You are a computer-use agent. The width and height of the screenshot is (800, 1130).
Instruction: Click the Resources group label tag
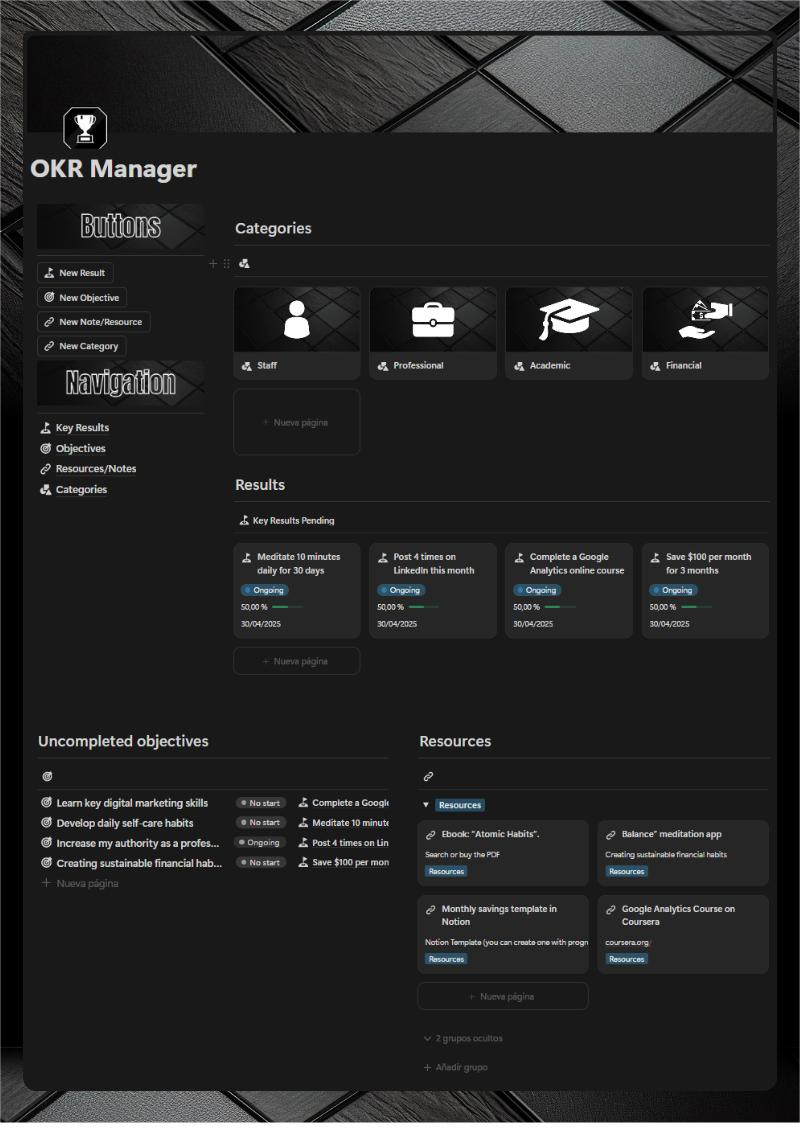[x=460, y=805]
